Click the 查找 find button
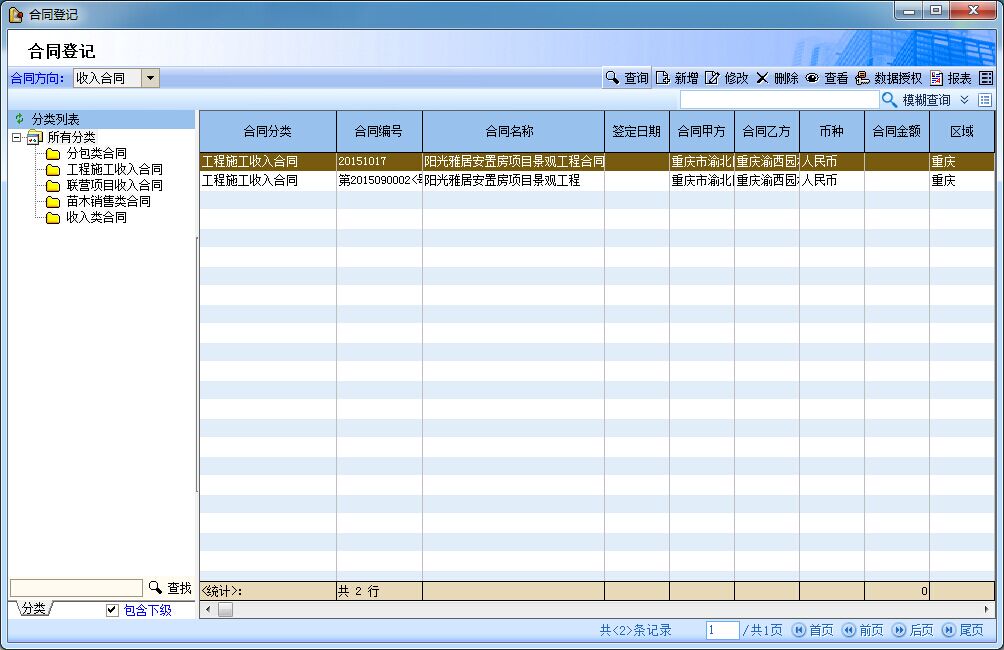 click(170, 588)
